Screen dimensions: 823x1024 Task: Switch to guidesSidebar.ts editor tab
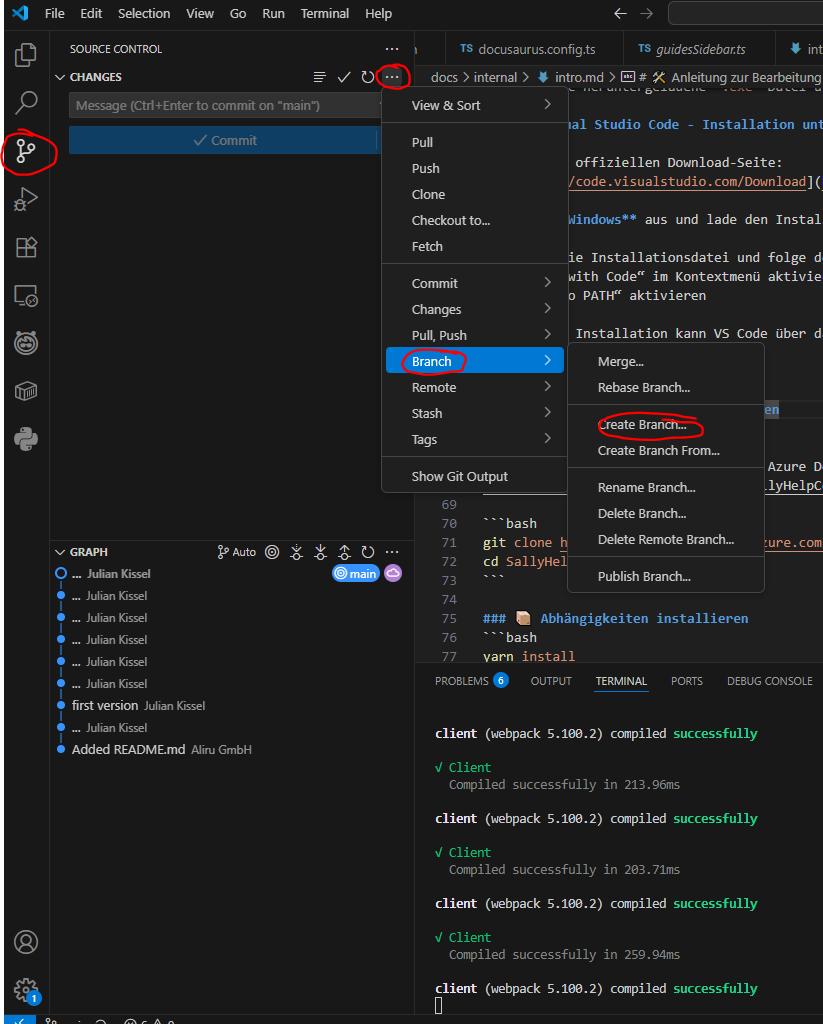(699, 49)
